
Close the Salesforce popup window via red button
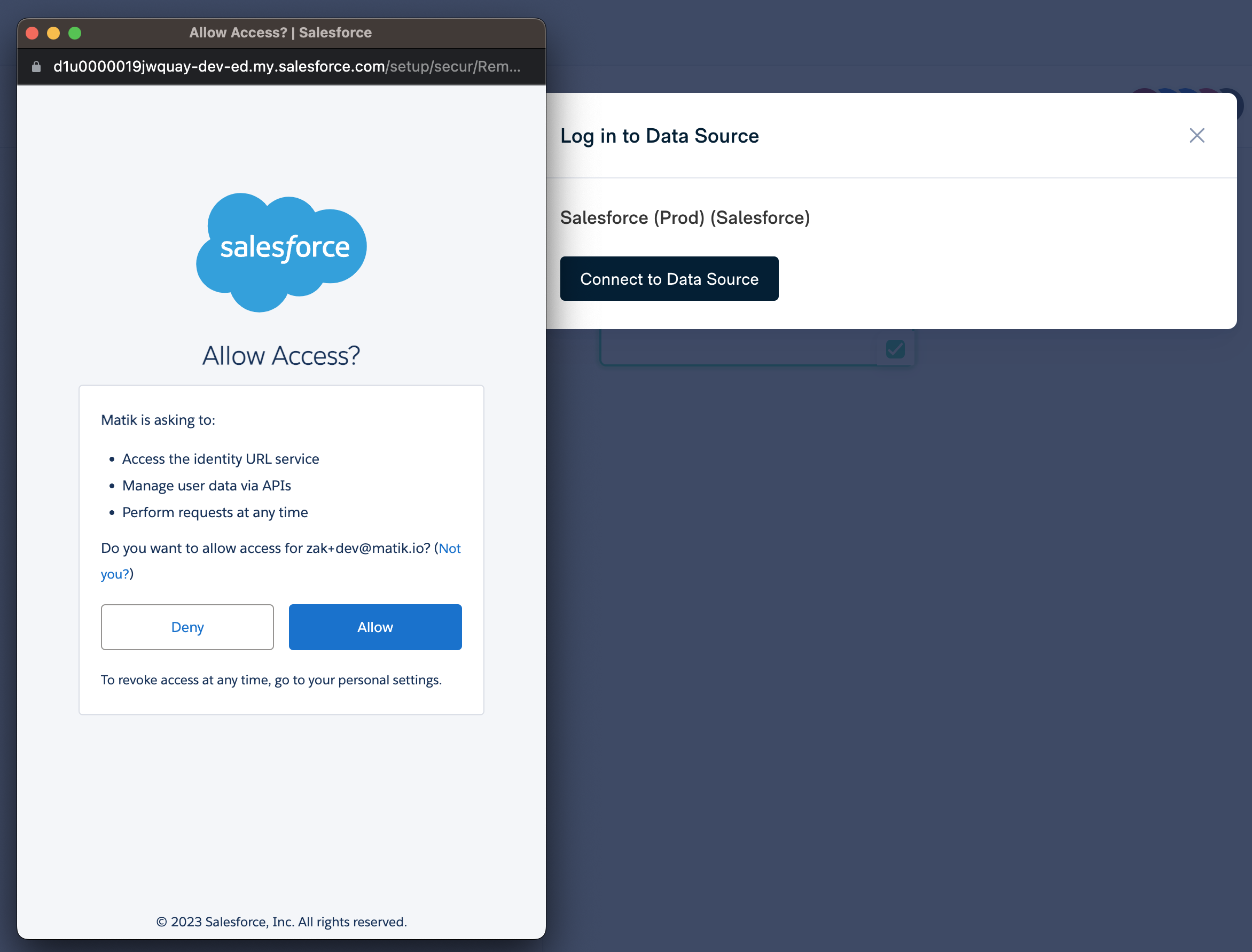[32, 33]
